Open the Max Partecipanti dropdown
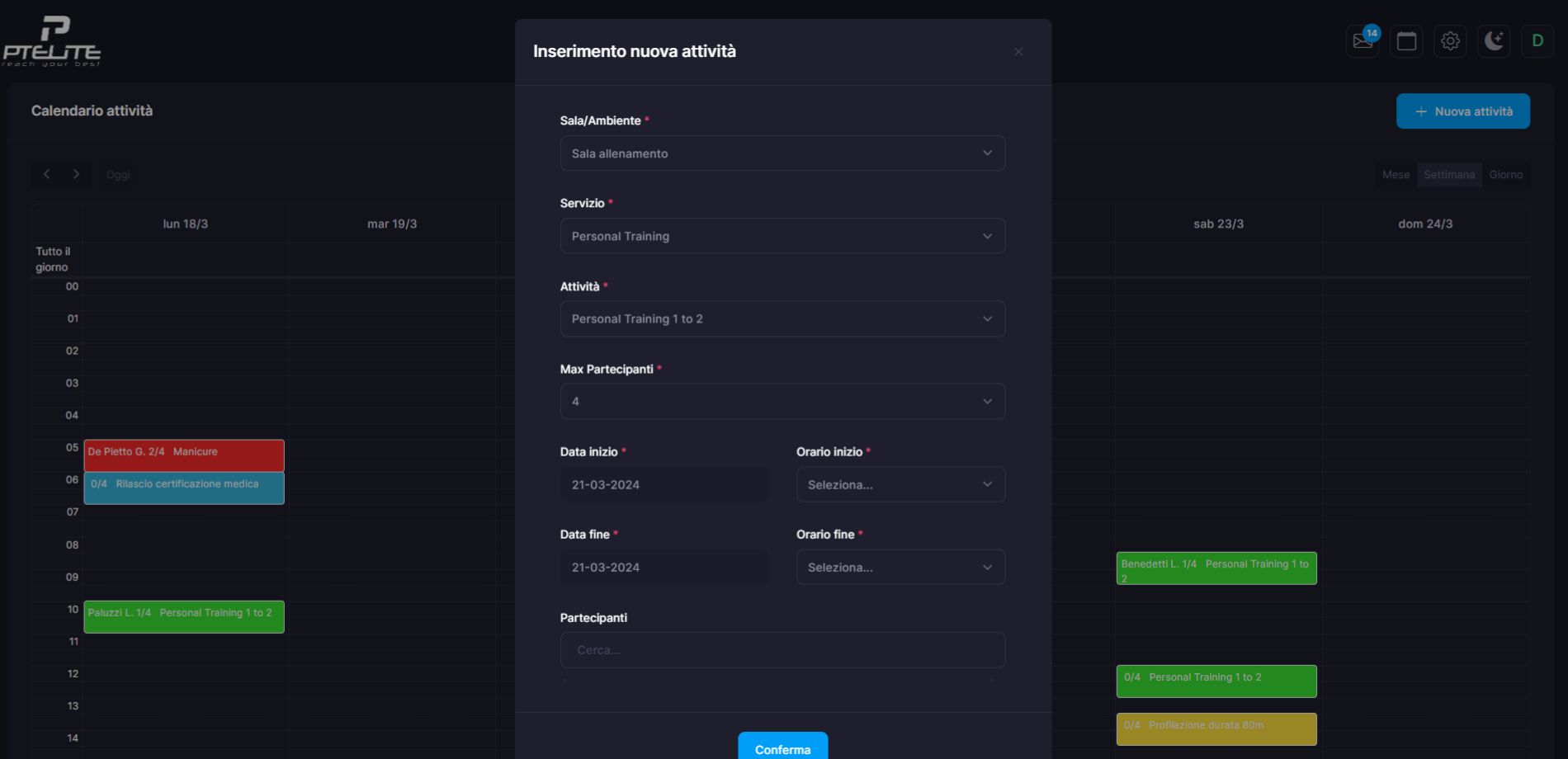 tap(782, 402)
